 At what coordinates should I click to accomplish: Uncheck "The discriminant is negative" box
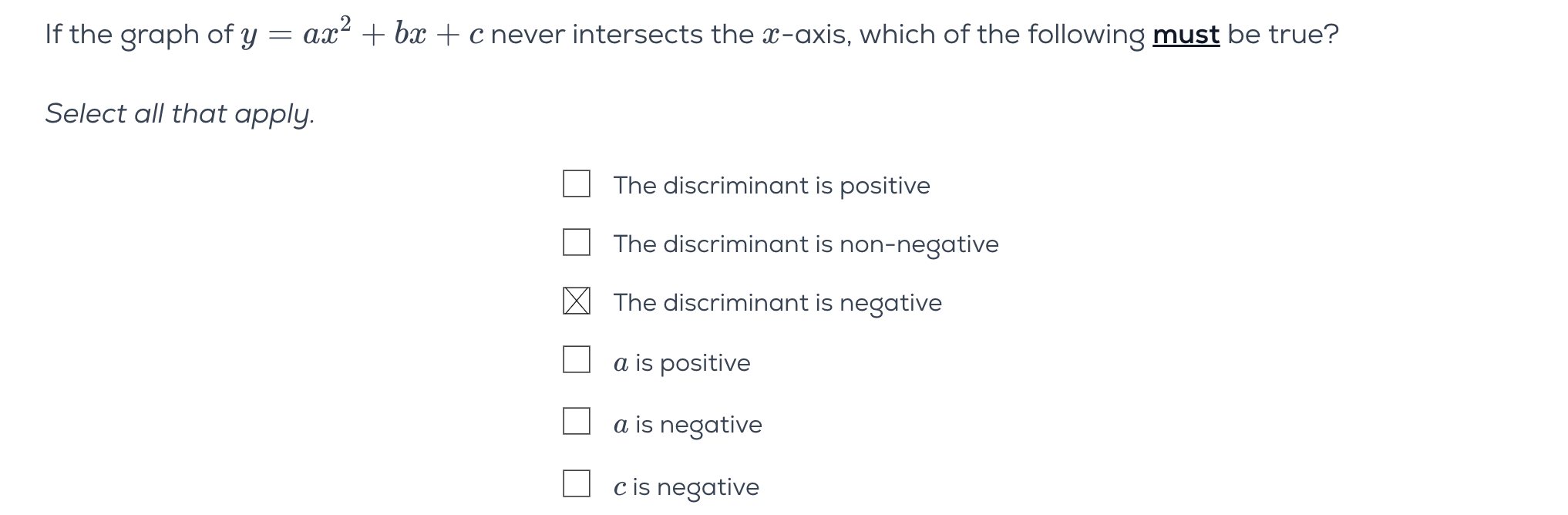(x=576, y=301)
